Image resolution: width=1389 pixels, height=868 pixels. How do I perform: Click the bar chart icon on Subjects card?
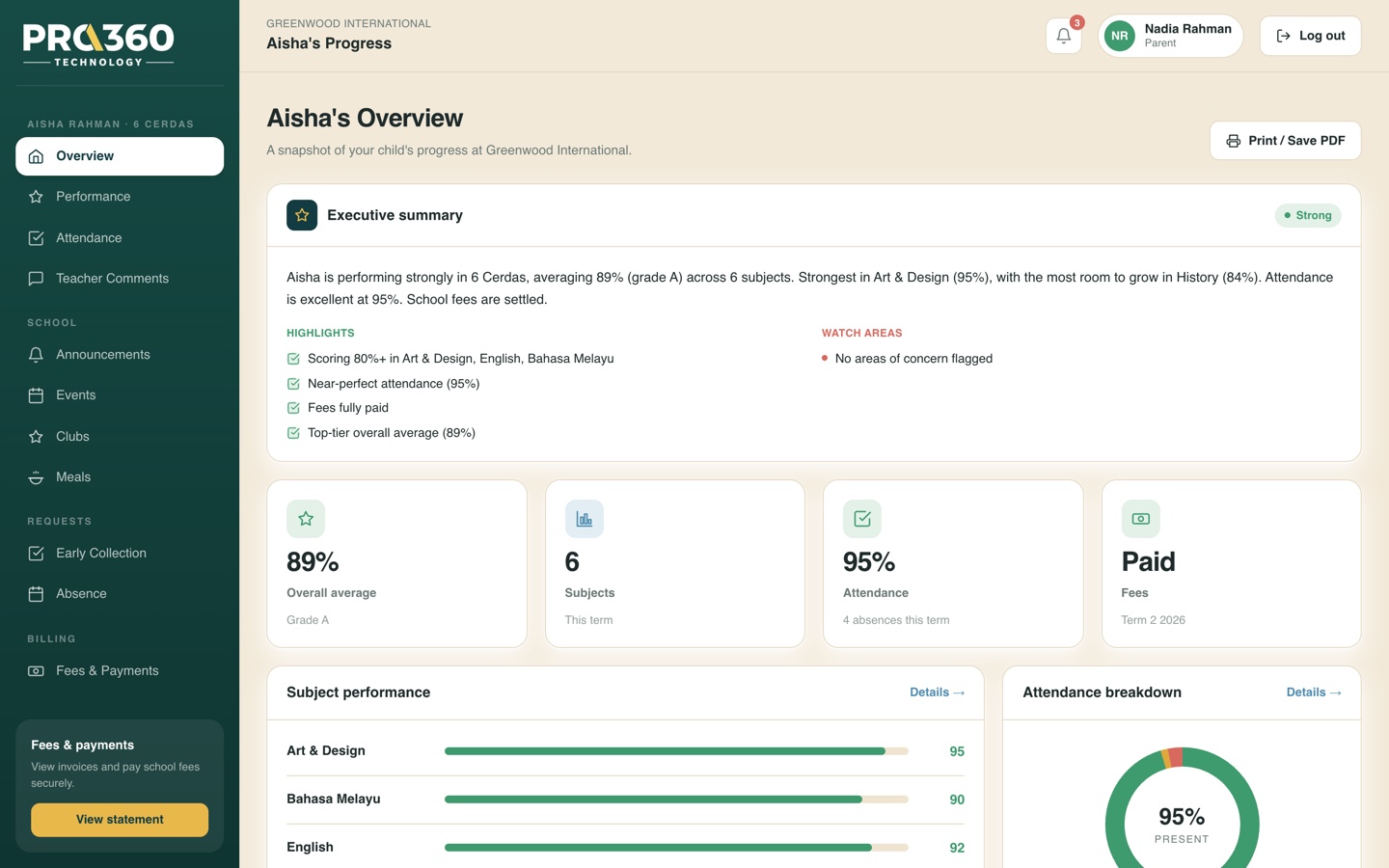pyautogui.click(x=585, y=519)
